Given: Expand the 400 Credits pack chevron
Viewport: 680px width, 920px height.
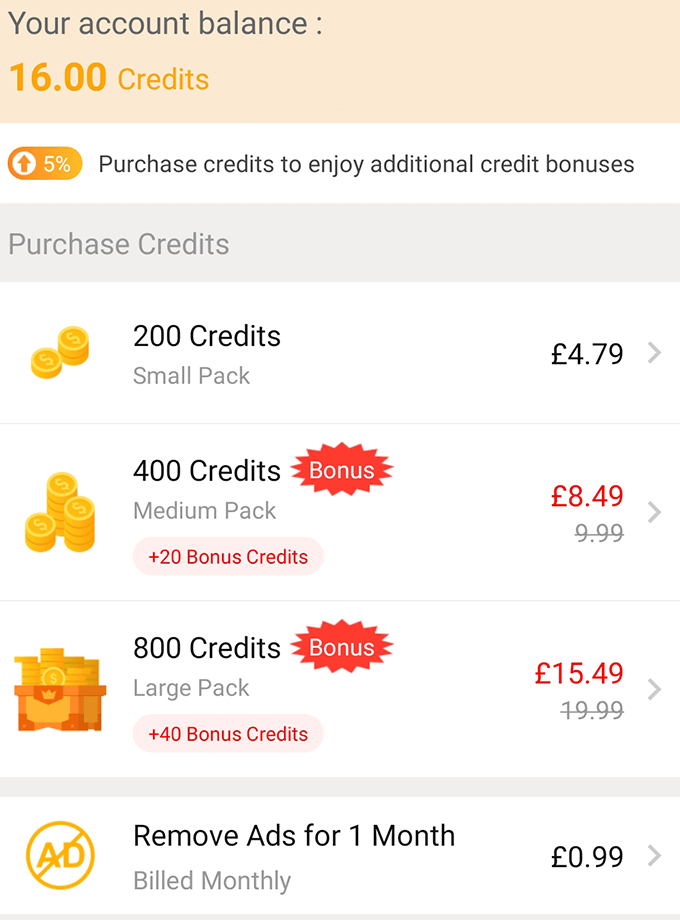Looking at the screenshot, I should pos(657,512).
